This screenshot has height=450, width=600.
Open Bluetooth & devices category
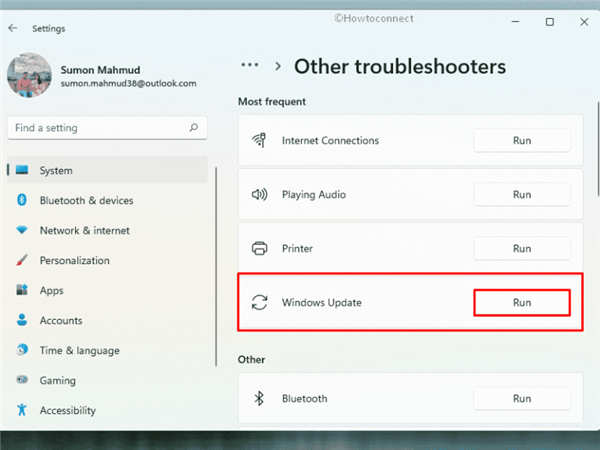[x=108, y=200]
